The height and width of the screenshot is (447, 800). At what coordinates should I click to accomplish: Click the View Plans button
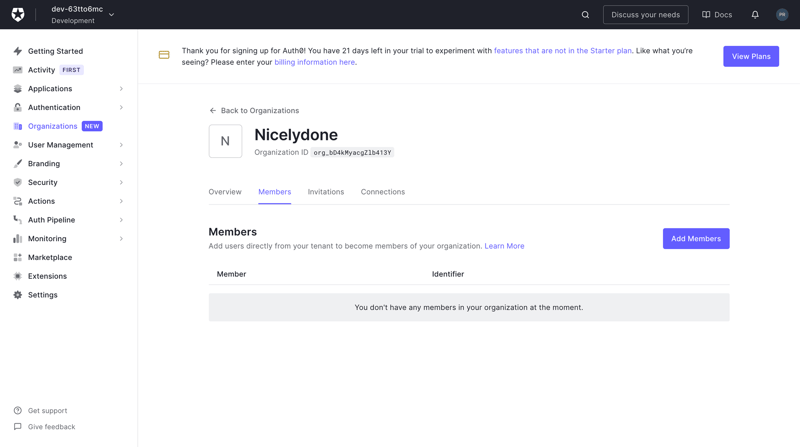click(x=751, y=56)
